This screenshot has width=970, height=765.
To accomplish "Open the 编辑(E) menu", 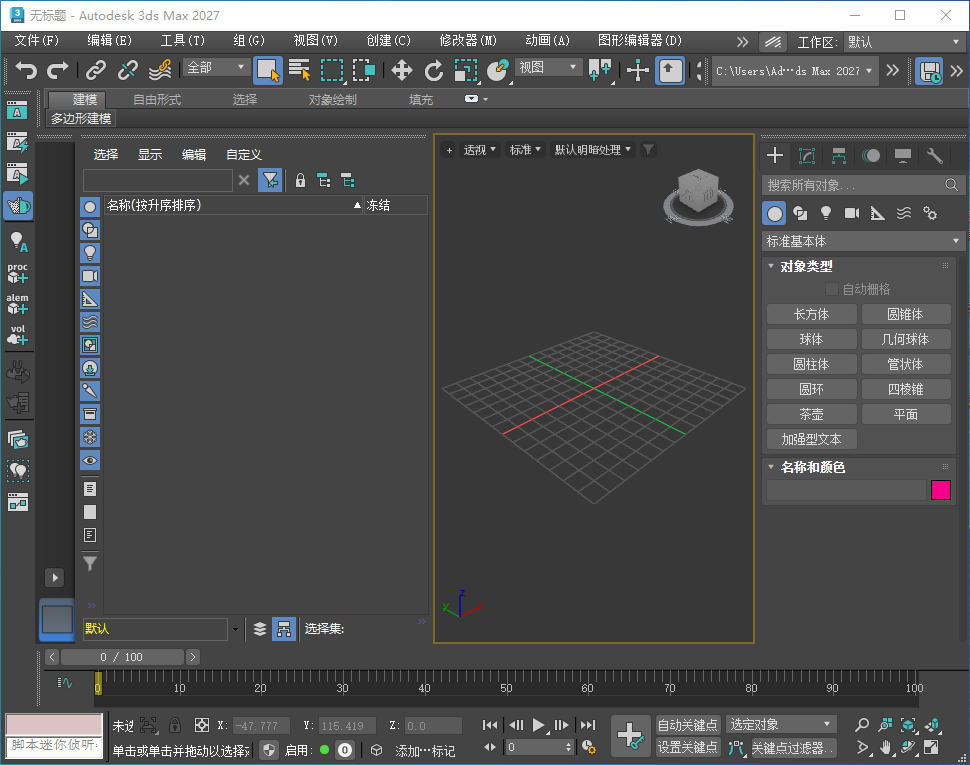I will point(109,40).
